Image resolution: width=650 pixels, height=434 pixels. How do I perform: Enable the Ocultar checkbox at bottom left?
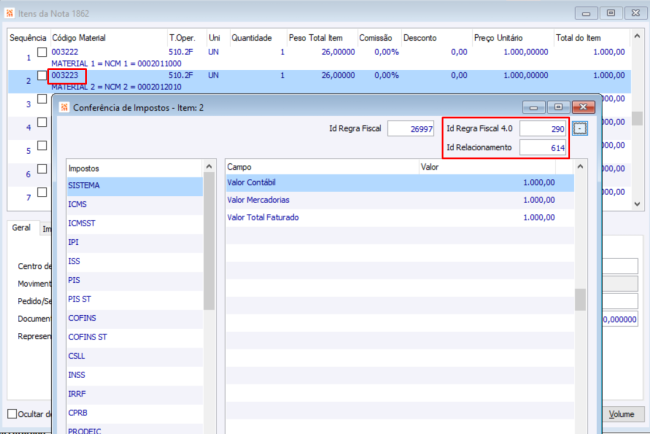(12, 414)
